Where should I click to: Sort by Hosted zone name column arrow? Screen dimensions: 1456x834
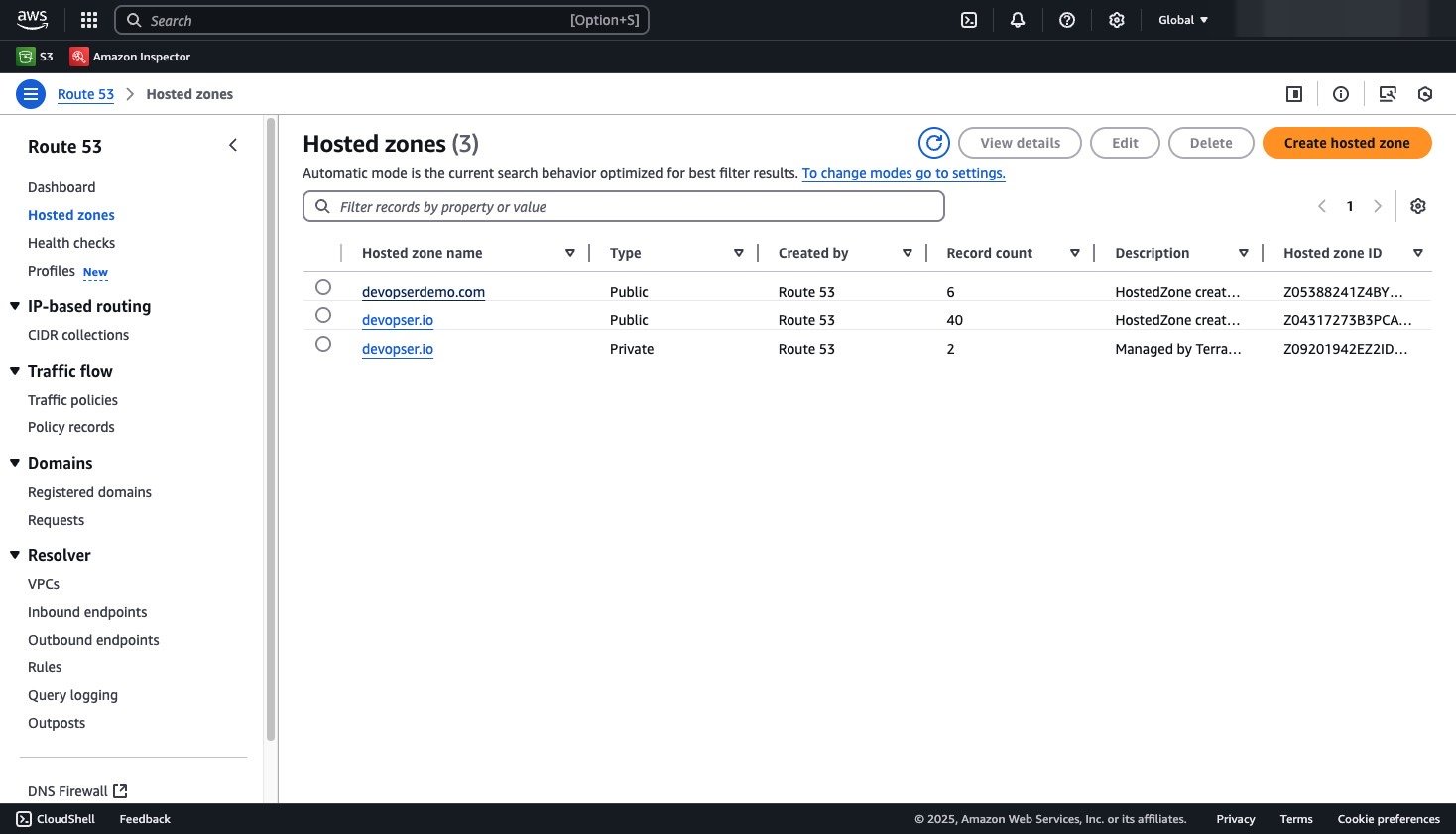click(570, 253)
